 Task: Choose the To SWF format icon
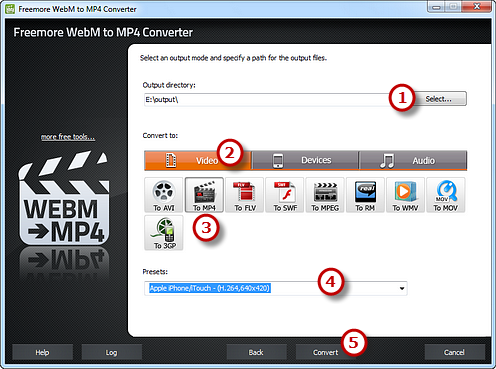click(285, 195)
